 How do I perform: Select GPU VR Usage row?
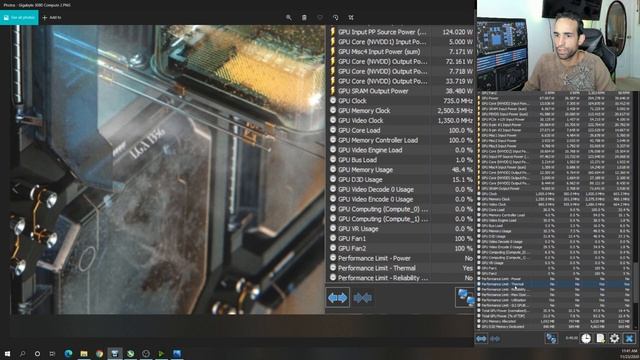tap(400, 229)
